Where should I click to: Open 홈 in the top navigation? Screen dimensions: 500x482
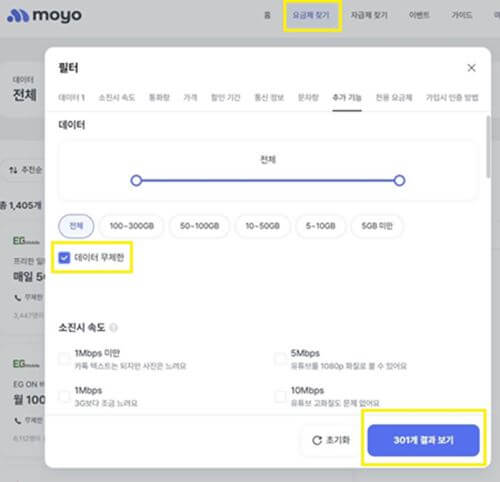pos(267,15)
